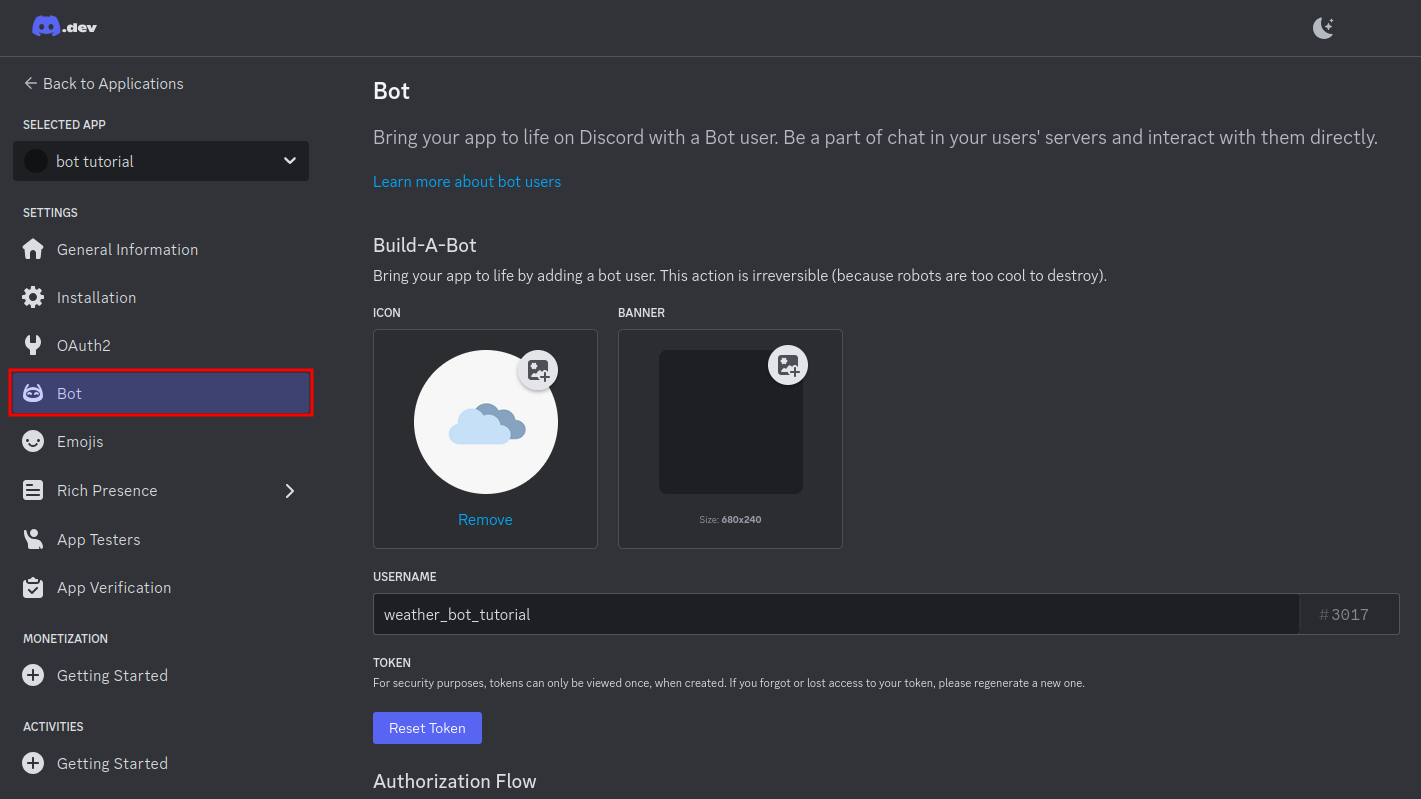
Task: Click the wrench icon beside OAuth2
Action: point(33,345)
